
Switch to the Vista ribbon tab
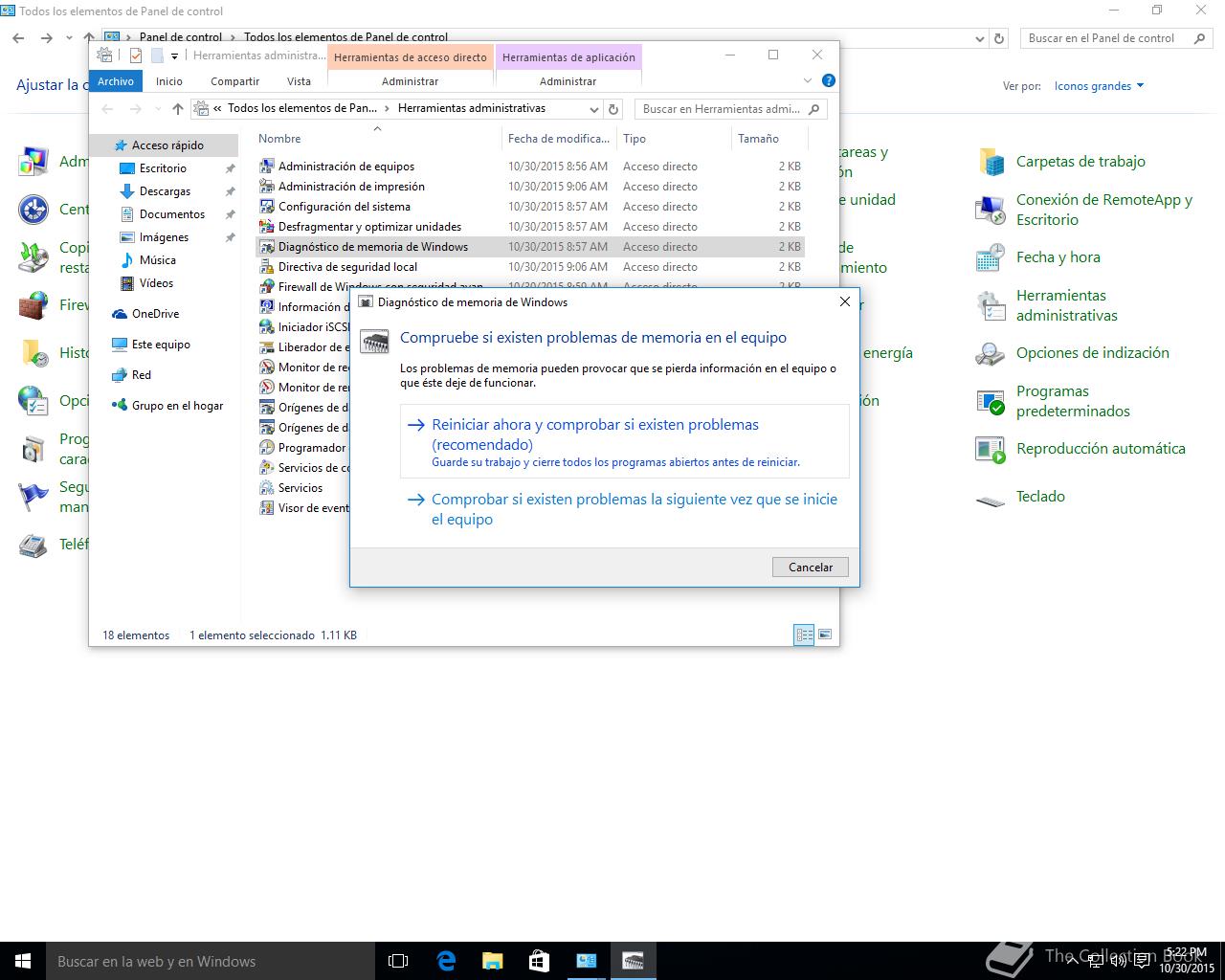click(299, 81)
